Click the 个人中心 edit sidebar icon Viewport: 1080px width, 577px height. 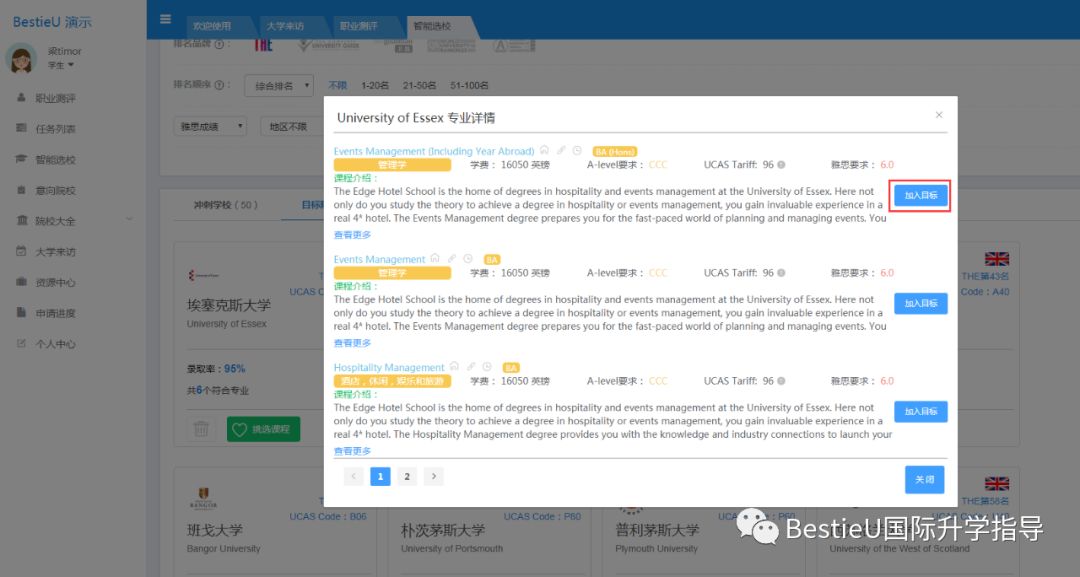pyautogui.click(x=21, y=343)
